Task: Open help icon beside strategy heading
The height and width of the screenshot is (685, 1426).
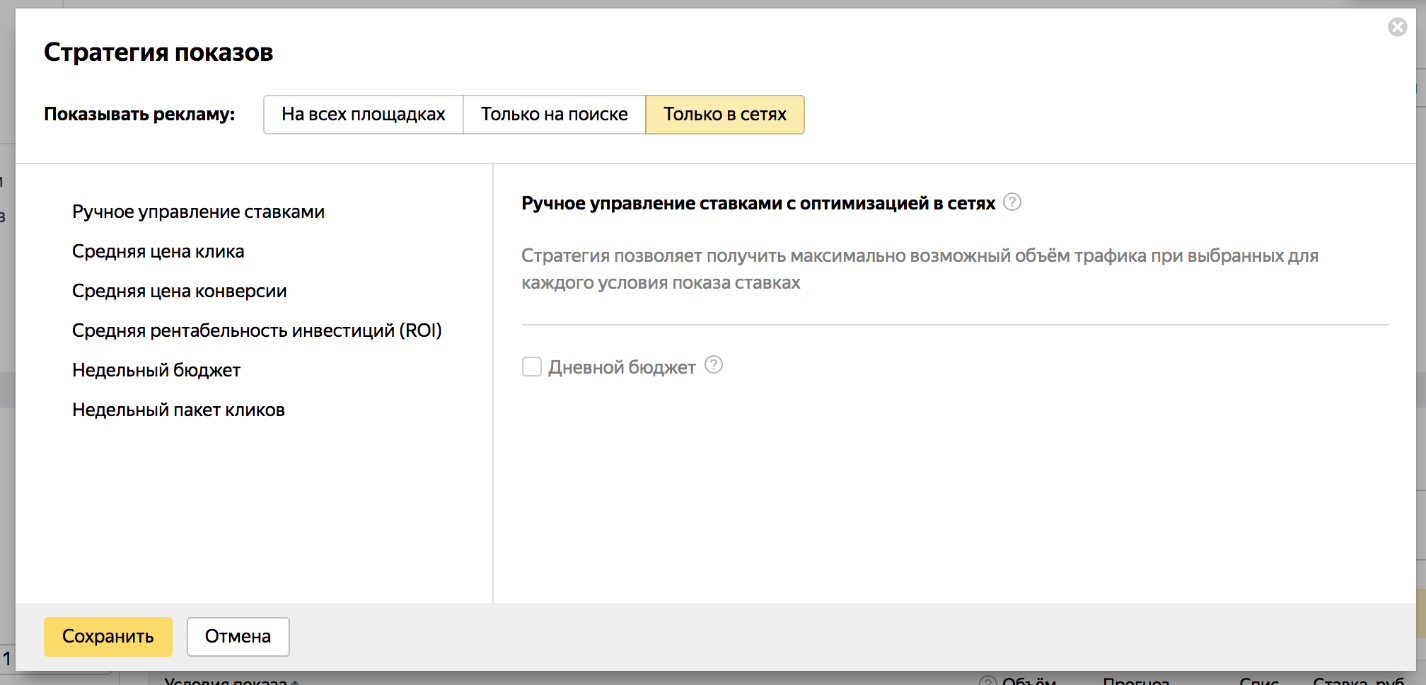Action: [1012, 203]
